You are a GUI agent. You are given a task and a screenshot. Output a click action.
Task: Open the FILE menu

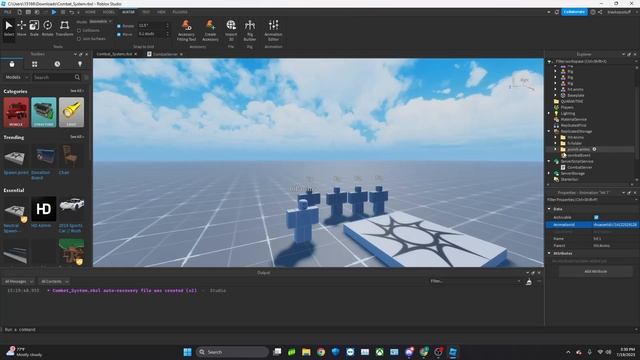[8, 12]
